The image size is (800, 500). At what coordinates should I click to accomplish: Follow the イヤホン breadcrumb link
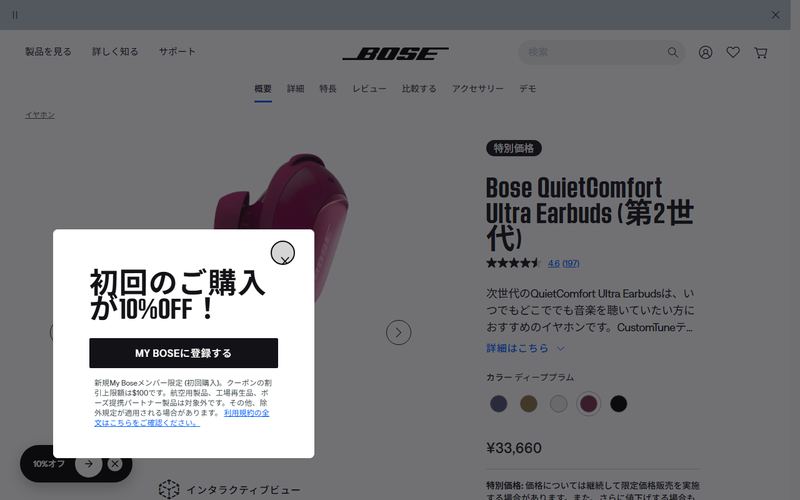click(40, 115)
